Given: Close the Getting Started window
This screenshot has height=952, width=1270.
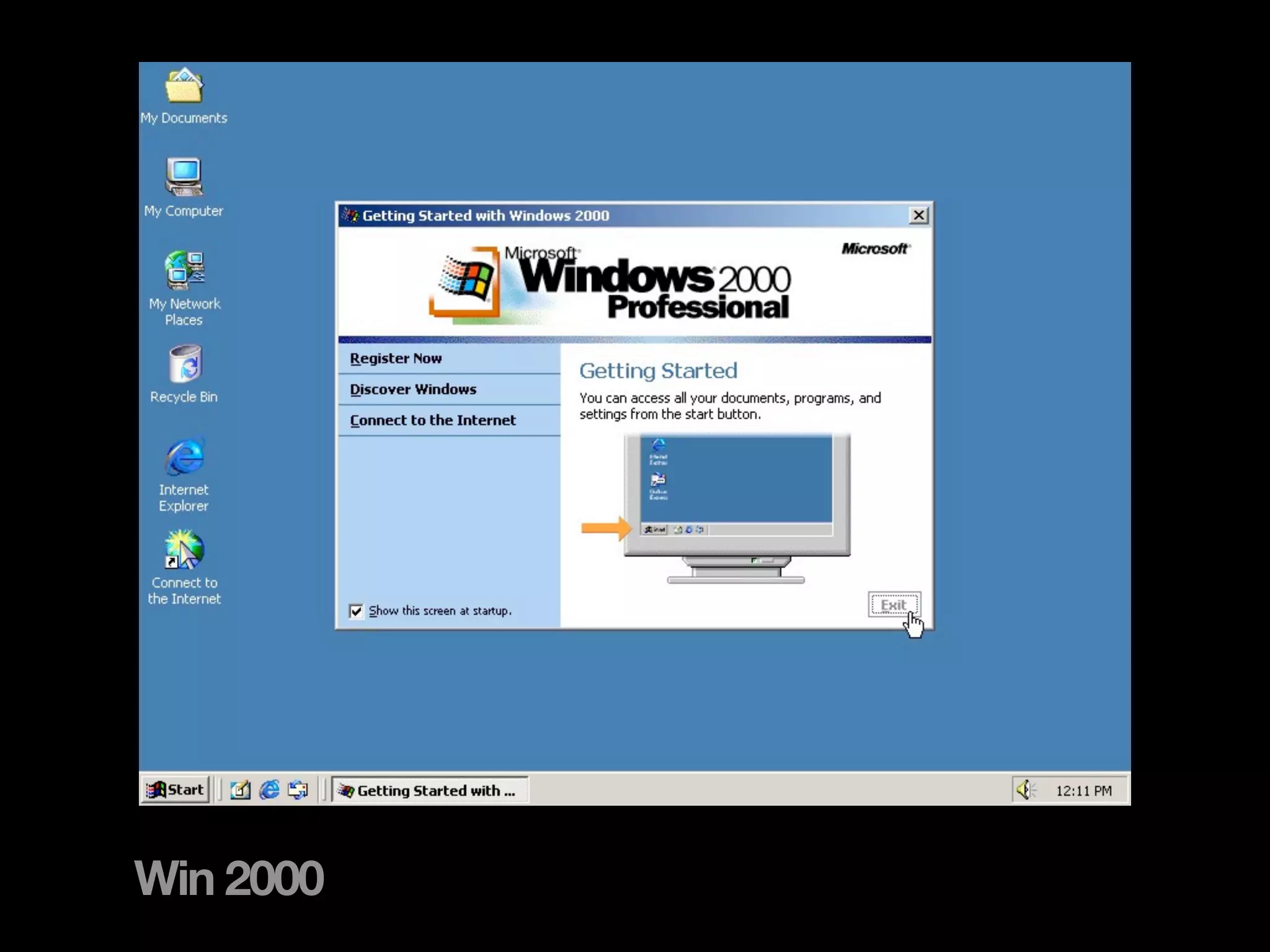Looking at the screenshot, I should coord(918,215).
